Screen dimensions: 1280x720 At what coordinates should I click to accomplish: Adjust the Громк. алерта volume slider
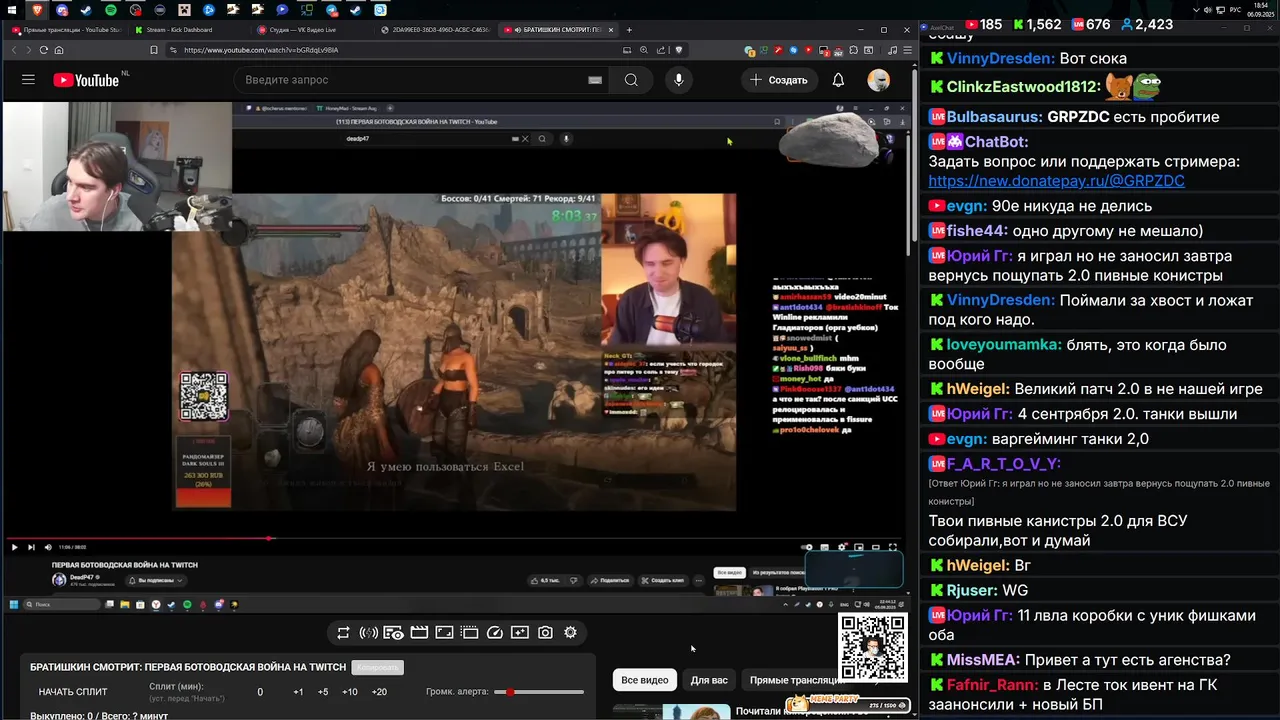(541, 692)
